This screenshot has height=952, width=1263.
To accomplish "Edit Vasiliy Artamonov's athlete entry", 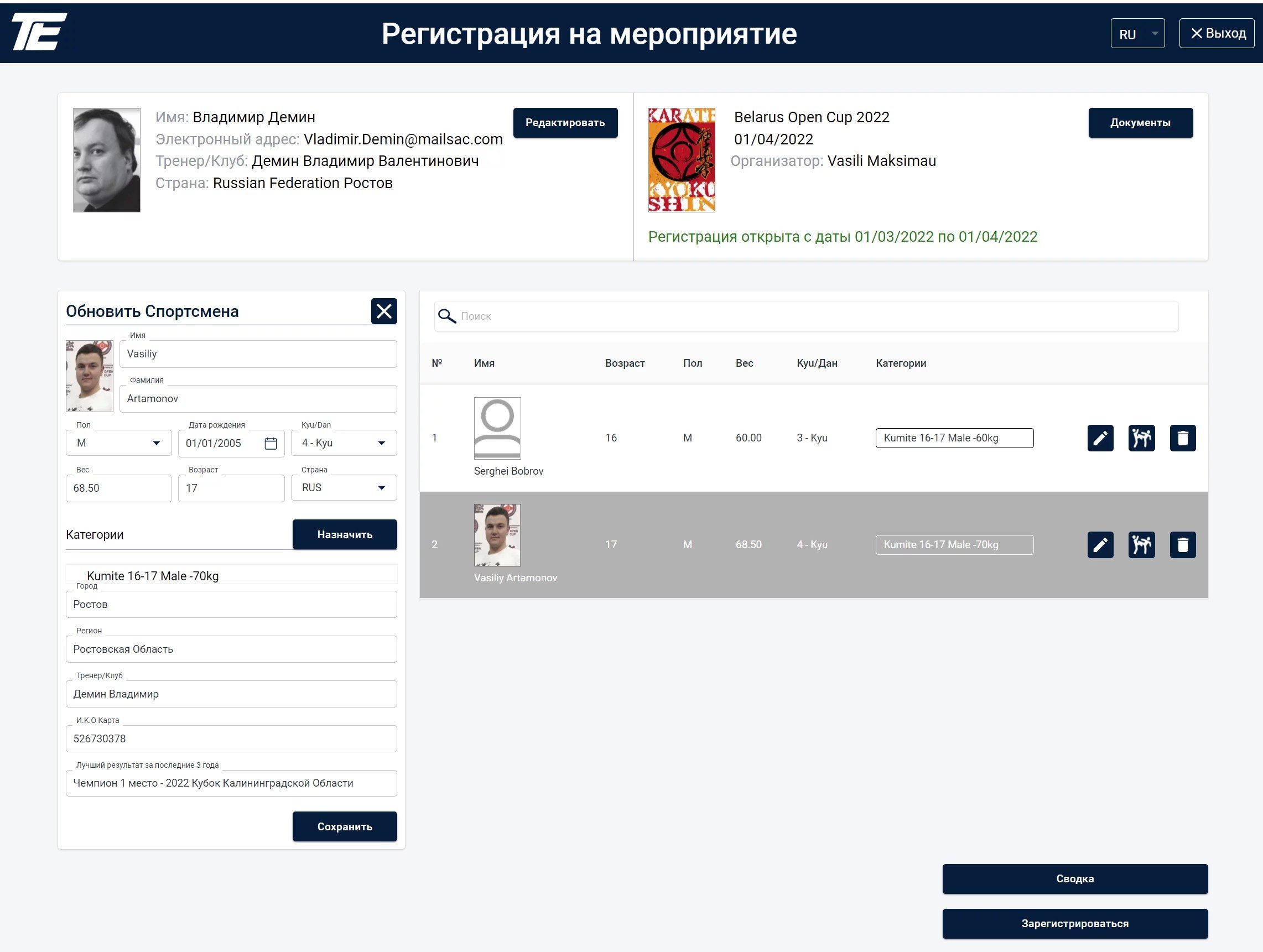I will pyautogui.click(x=1100, y=545).
